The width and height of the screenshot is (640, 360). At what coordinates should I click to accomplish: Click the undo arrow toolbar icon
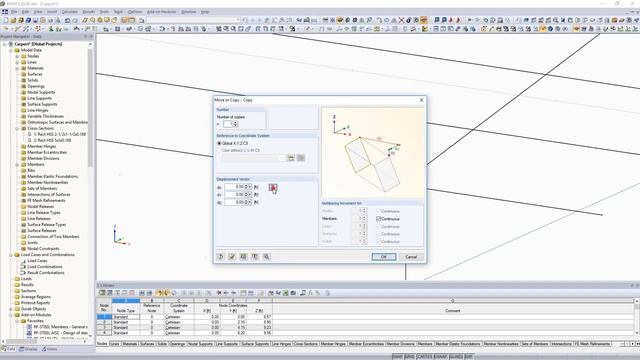67,20
